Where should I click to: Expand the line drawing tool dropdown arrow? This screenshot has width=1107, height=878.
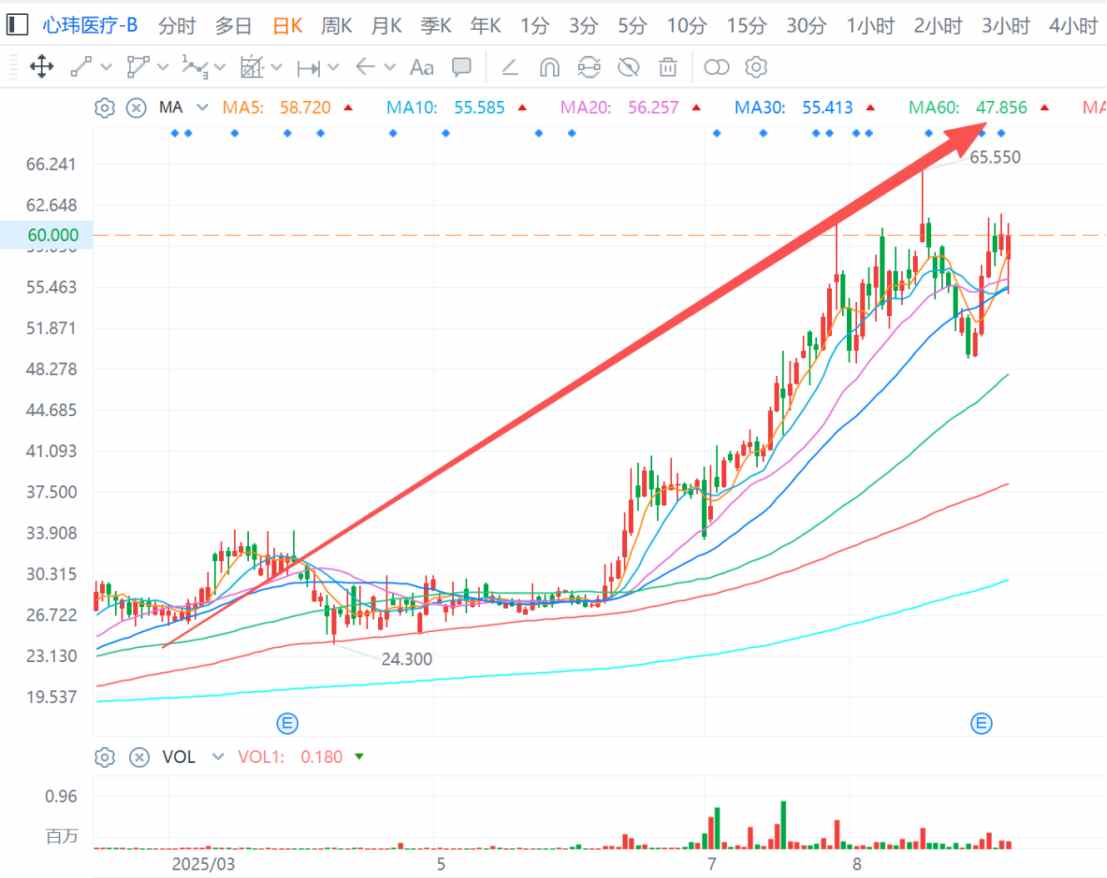[106, 67]
